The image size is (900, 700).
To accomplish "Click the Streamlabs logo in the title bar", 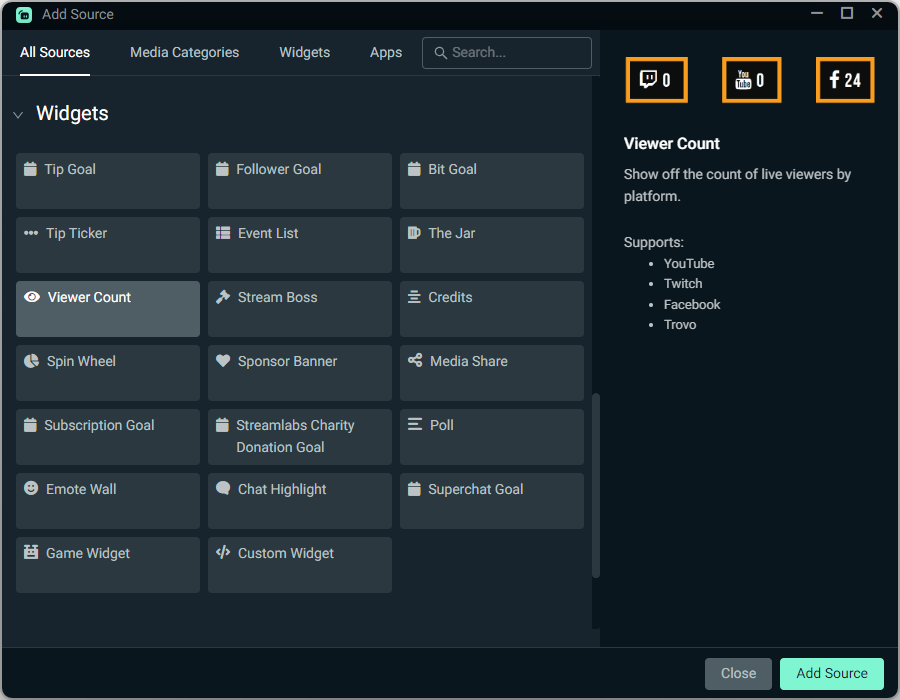I will click(22, 14).
